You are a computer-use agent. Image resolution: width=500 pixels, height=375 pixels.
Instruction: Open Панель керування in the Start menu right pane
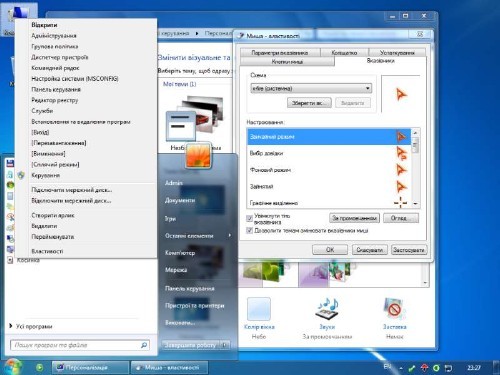pos(190,288)
